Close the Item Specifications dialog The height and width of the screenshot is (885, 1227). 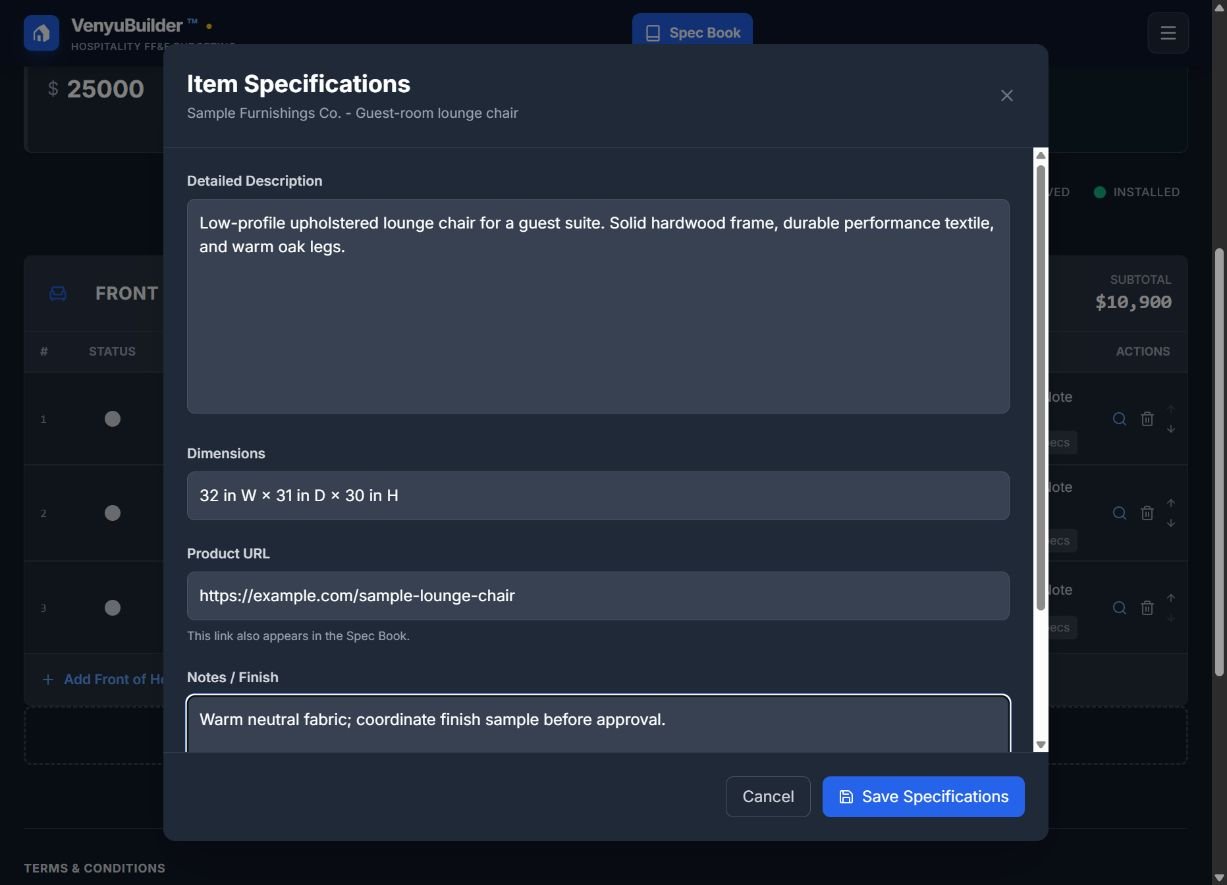(1007, 96)
